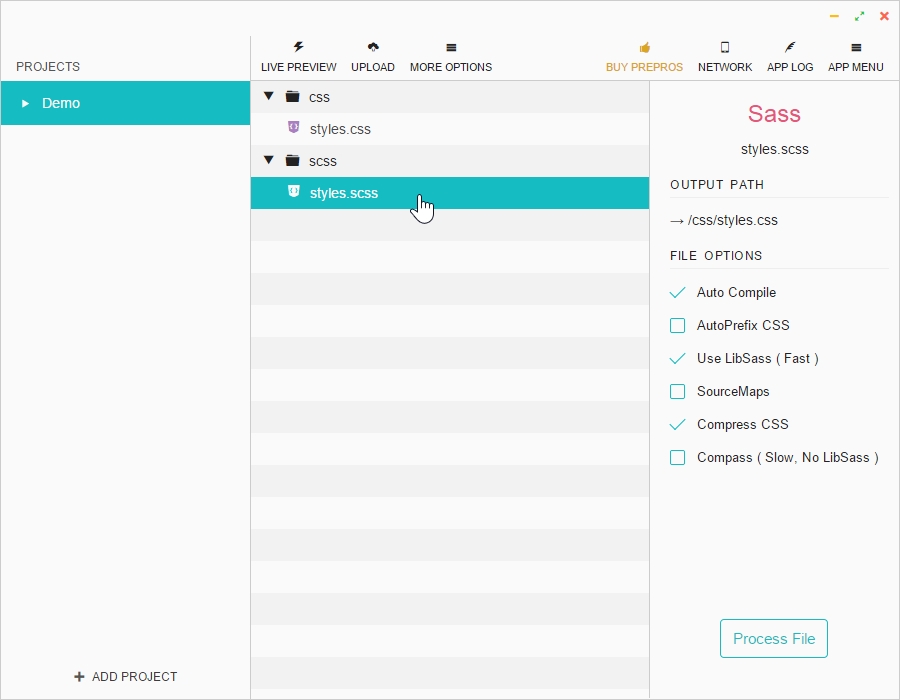Open Live Preview
This screenshot has width=900, height=700.
click(298, 55)
